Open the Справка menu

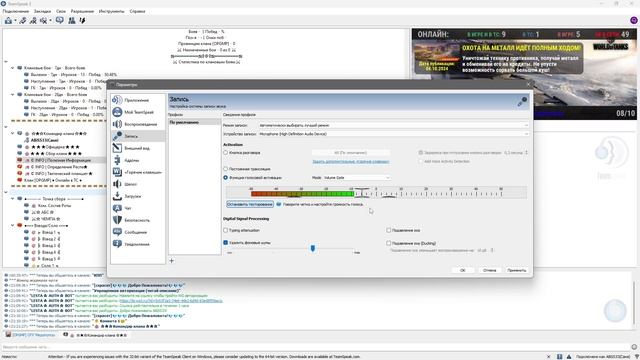click(x=137, y=11)
